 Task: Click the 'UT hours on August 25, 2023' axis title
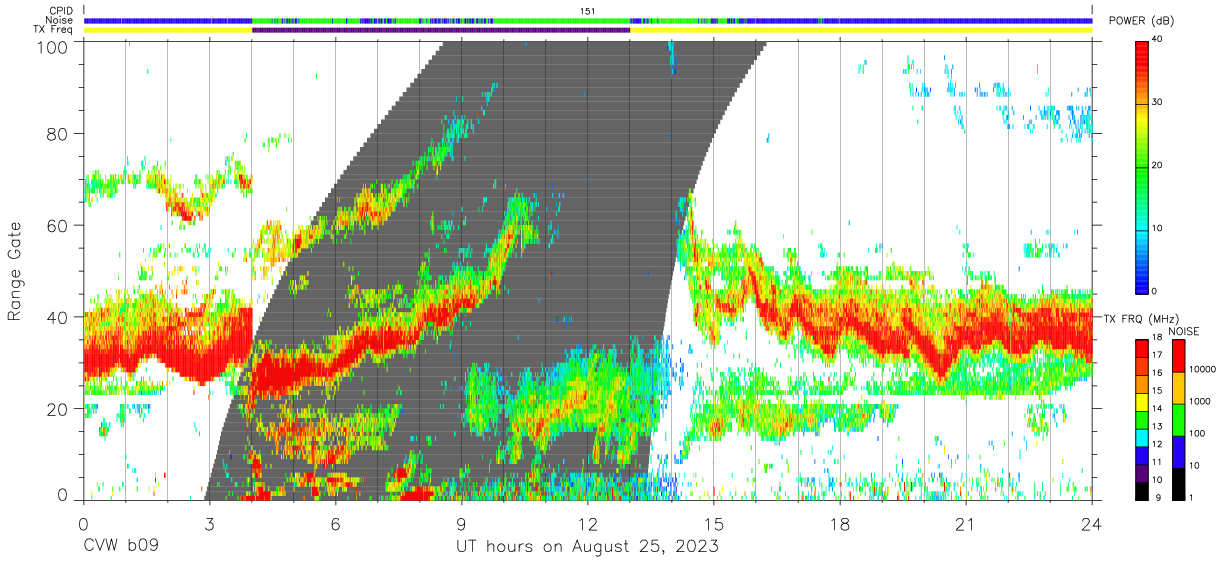click(x=587, y=546)
